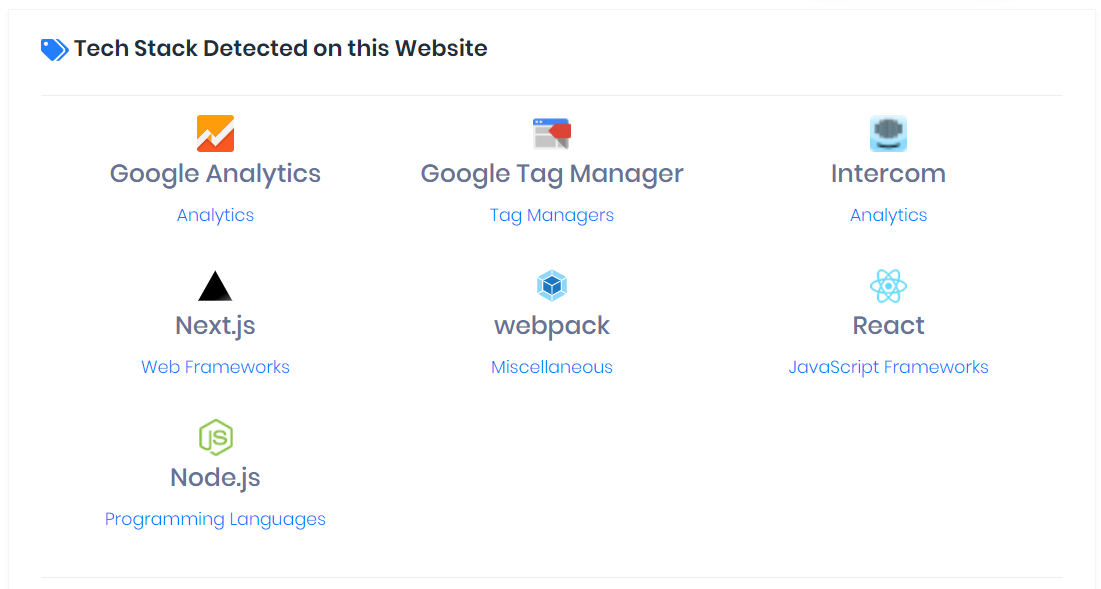
Task: Open the Analytics link under Google Analytics
Action: (216, 215)
